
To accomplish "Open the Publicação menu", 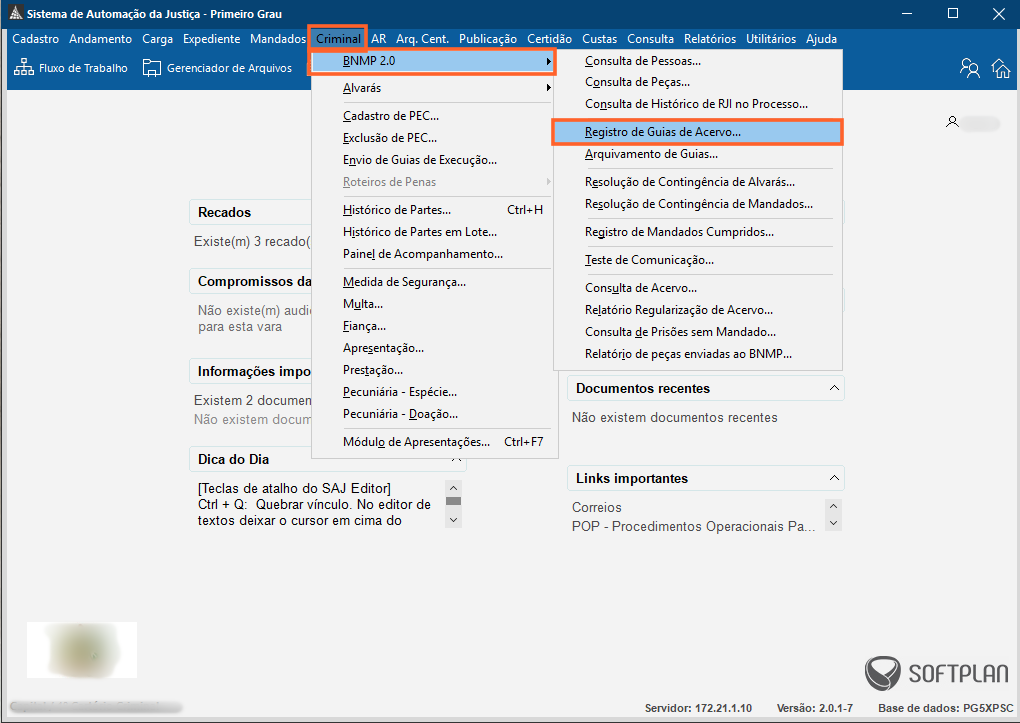I will tap(488, 39).
